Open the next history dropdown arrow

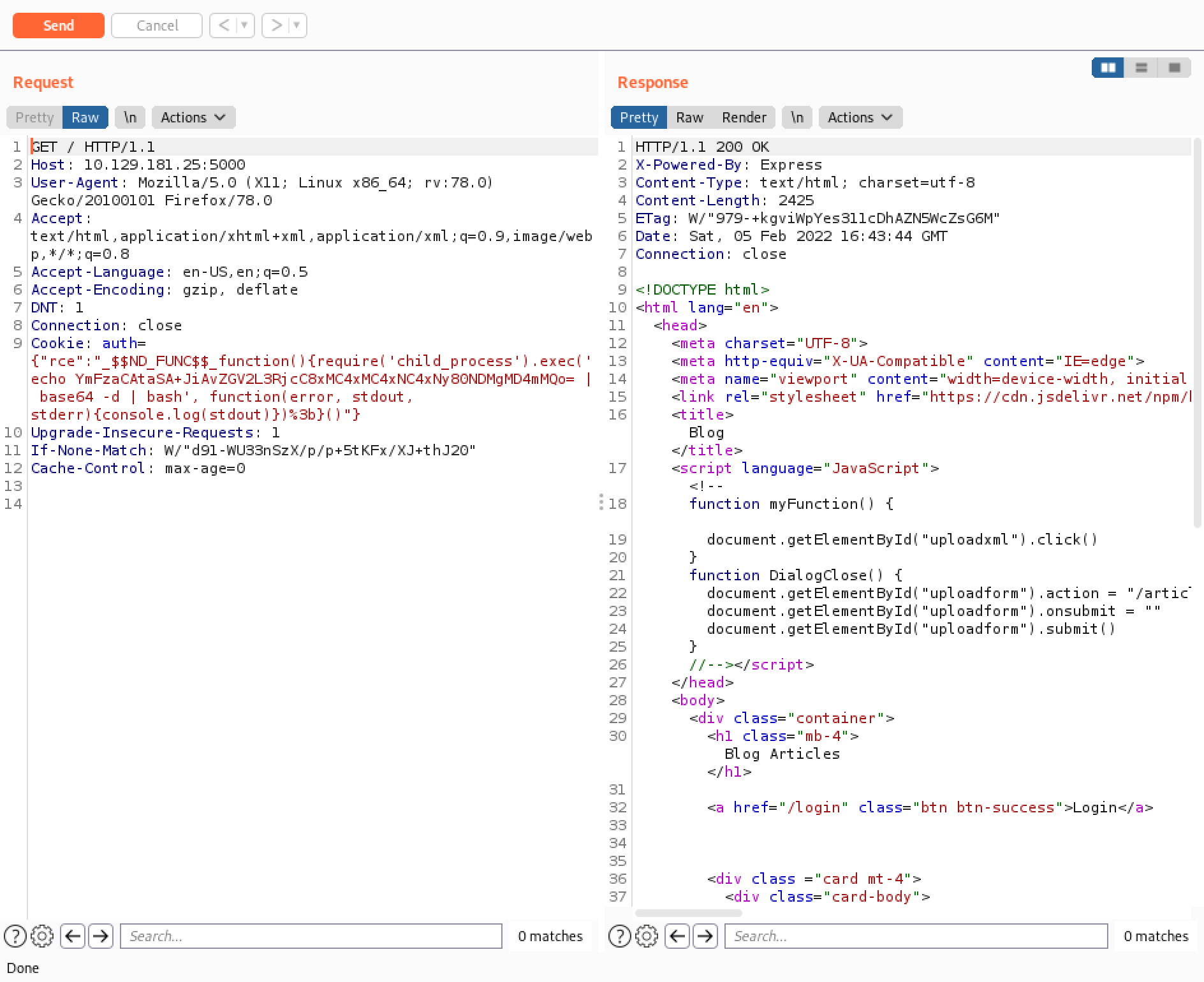[x=297, y=26]
